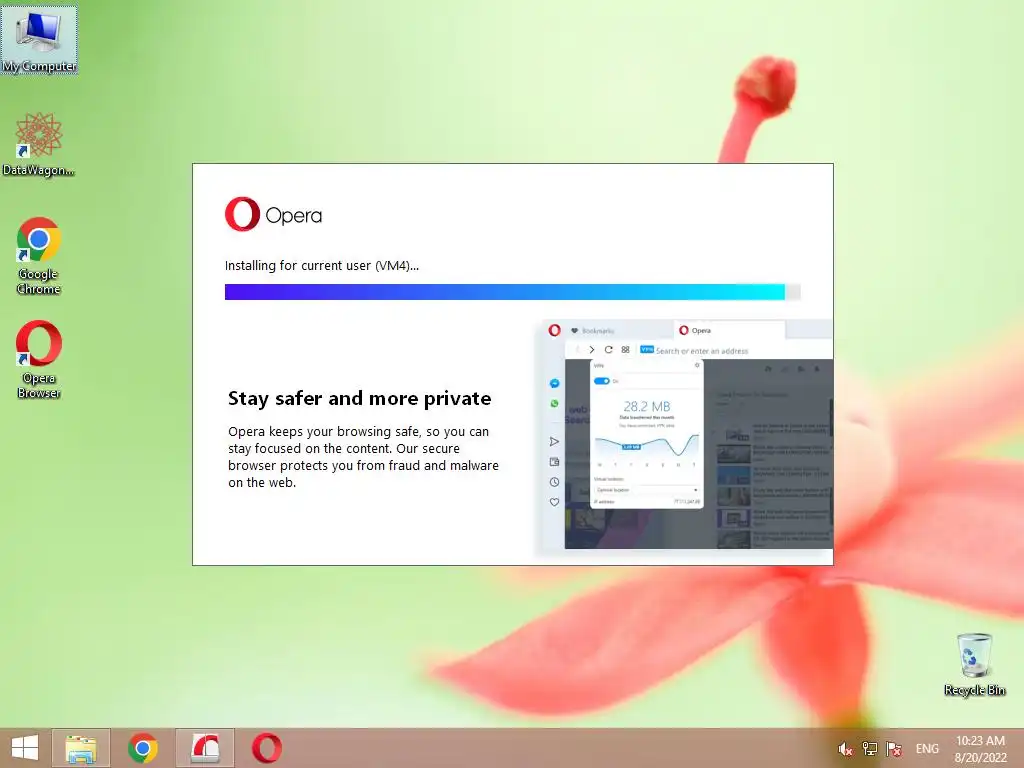
Task: Select the Opera Browser desktop shortcut
Action: pyautogui.click(x=39, y=359)
